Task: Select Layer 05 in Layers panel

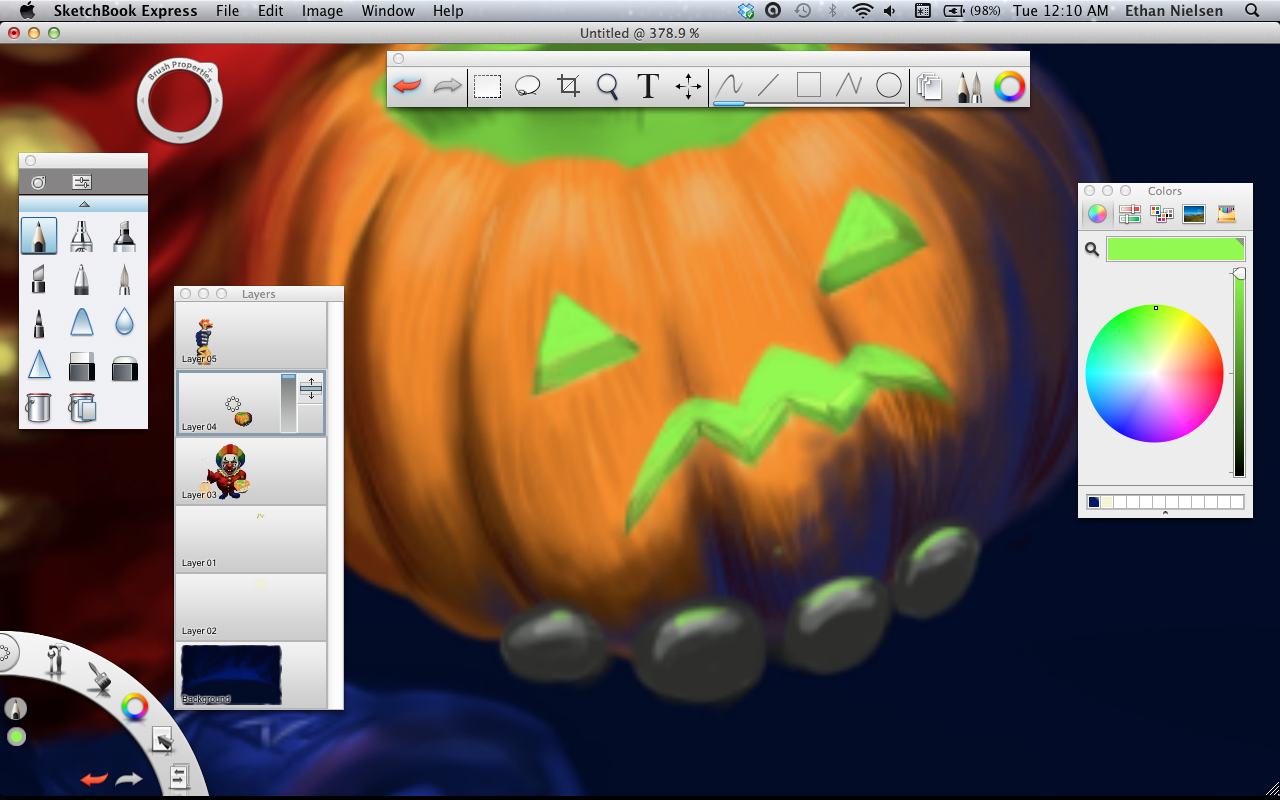Action: pyautogui.click(x=251, y=335)
